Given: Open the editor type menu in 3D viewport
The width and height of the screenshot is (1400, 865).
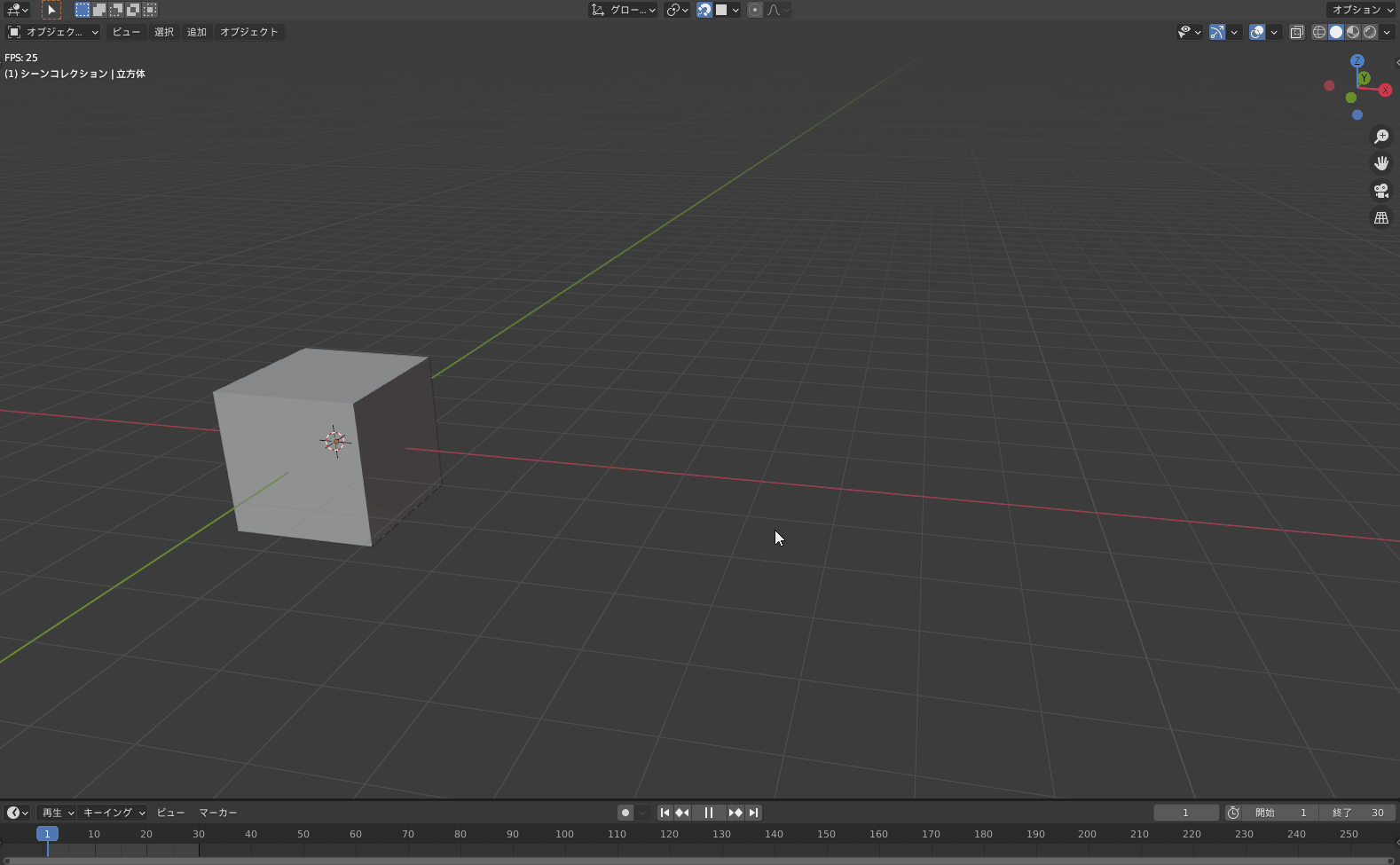Looking at the screenshot, I should 16,10.
